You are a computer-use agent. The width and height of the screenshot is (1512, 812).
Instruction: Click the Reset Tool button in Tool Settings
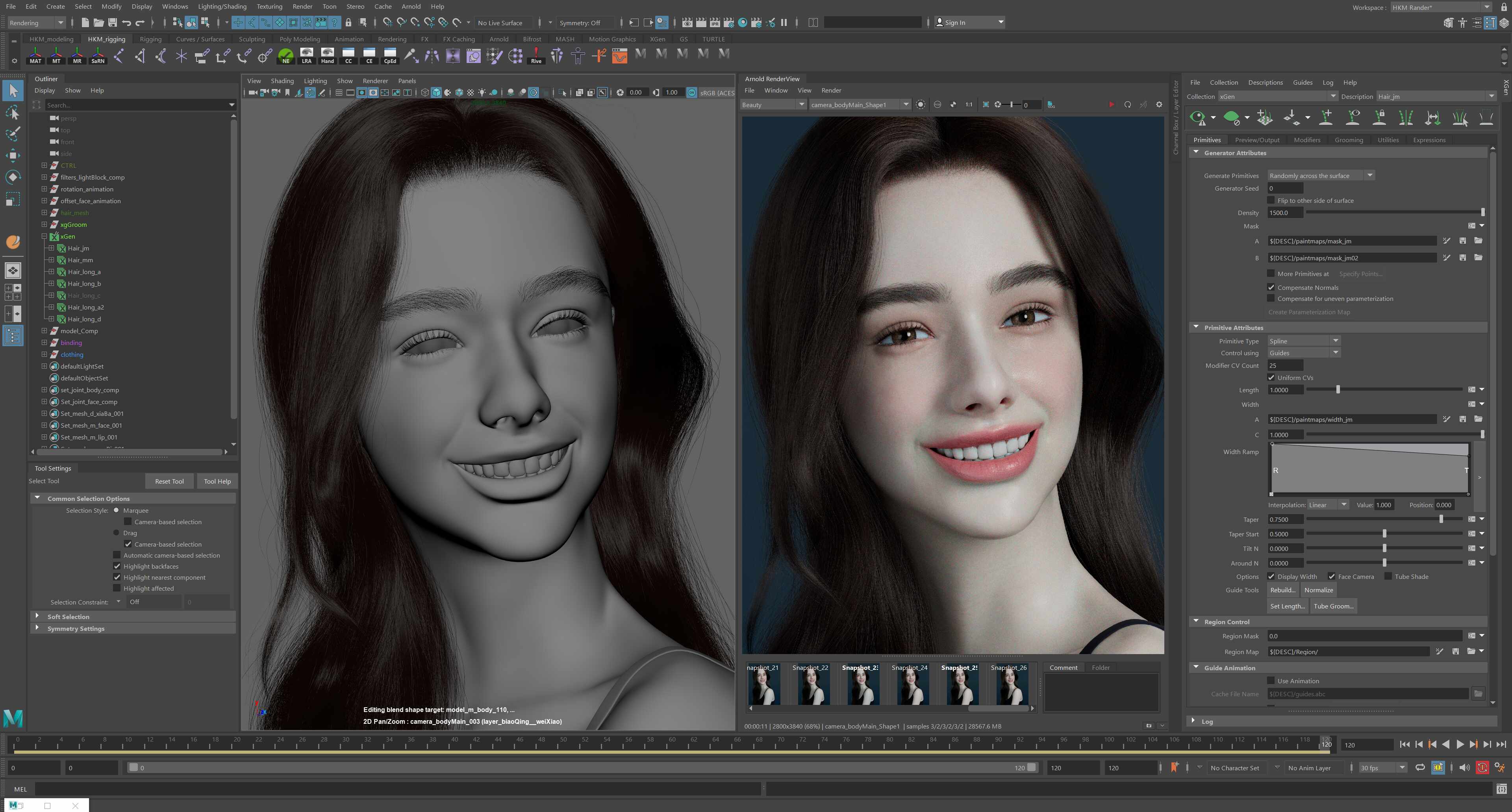[x=169, y=481]
